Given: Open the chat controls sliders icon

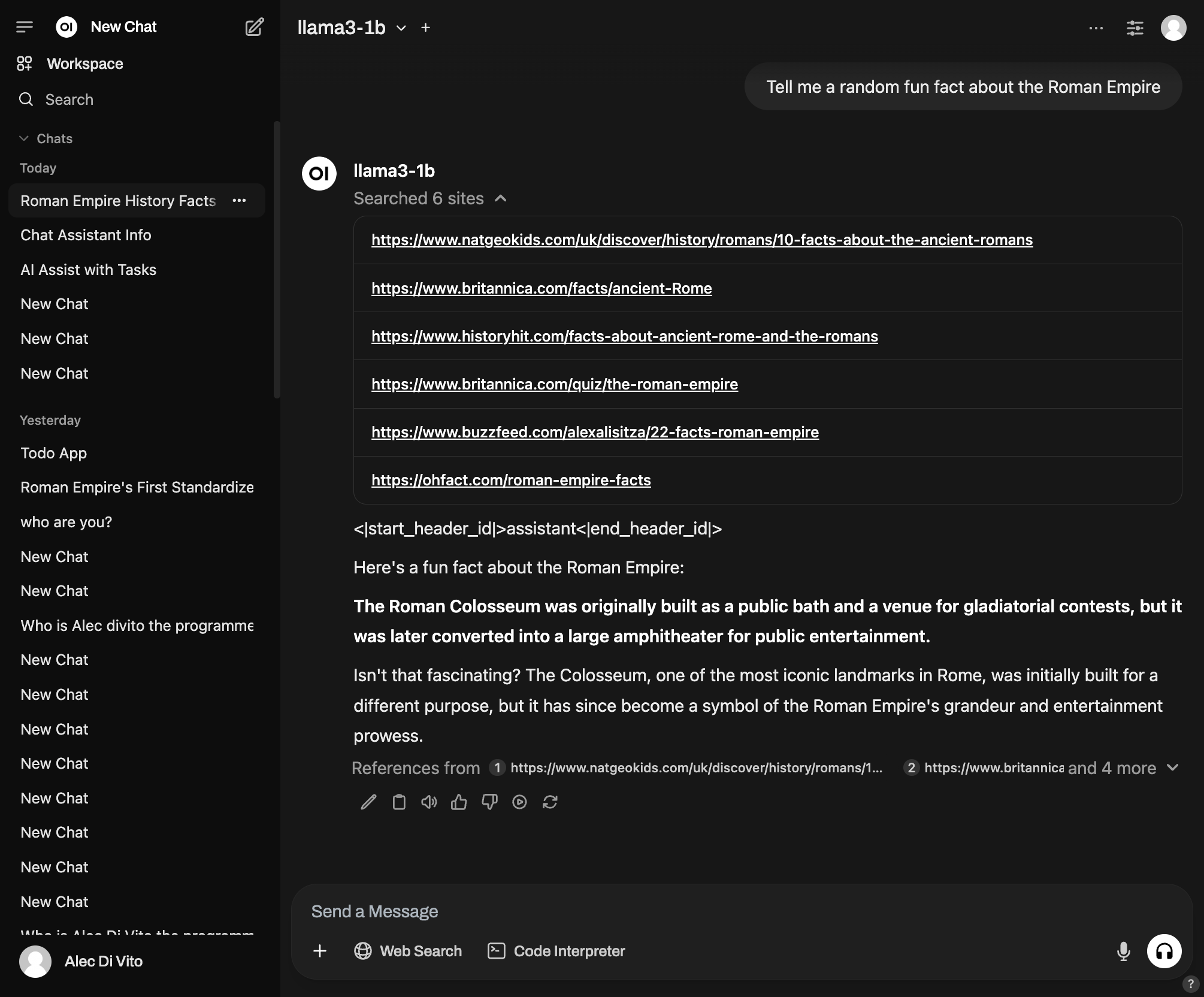Looking at the screenshot, I should tap(1135, 28).
